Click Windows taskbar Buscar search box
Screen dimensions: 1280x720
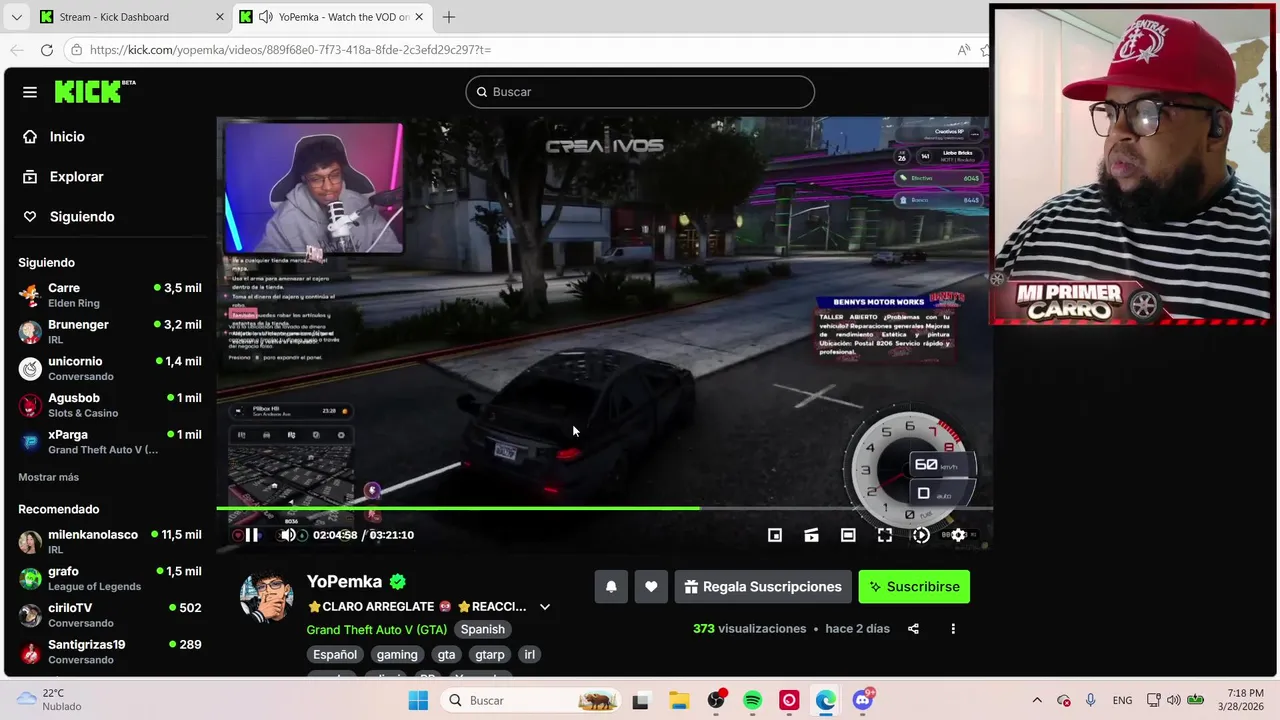coord(533,700)
